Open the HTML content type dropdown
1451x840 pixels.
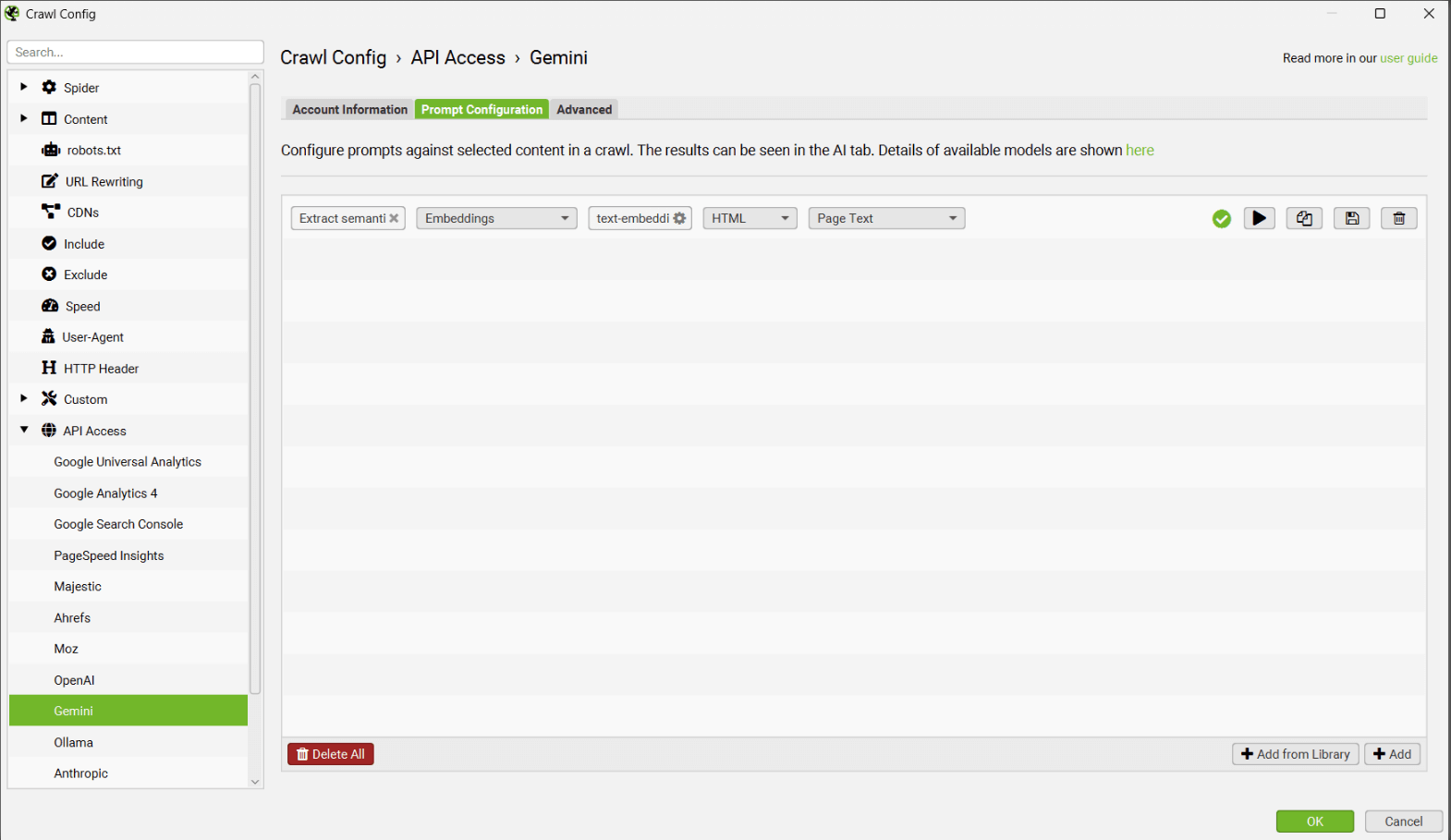pos(750,218)
